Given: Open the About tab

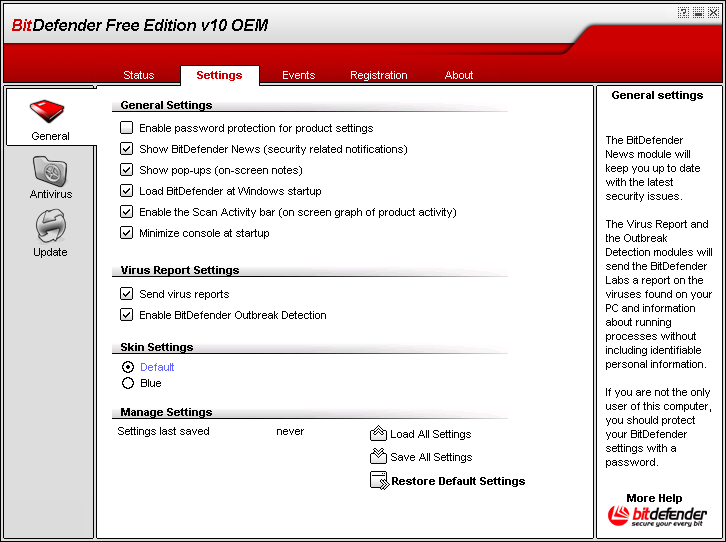Looking at the screenshot, I should [x=459, y=75].
